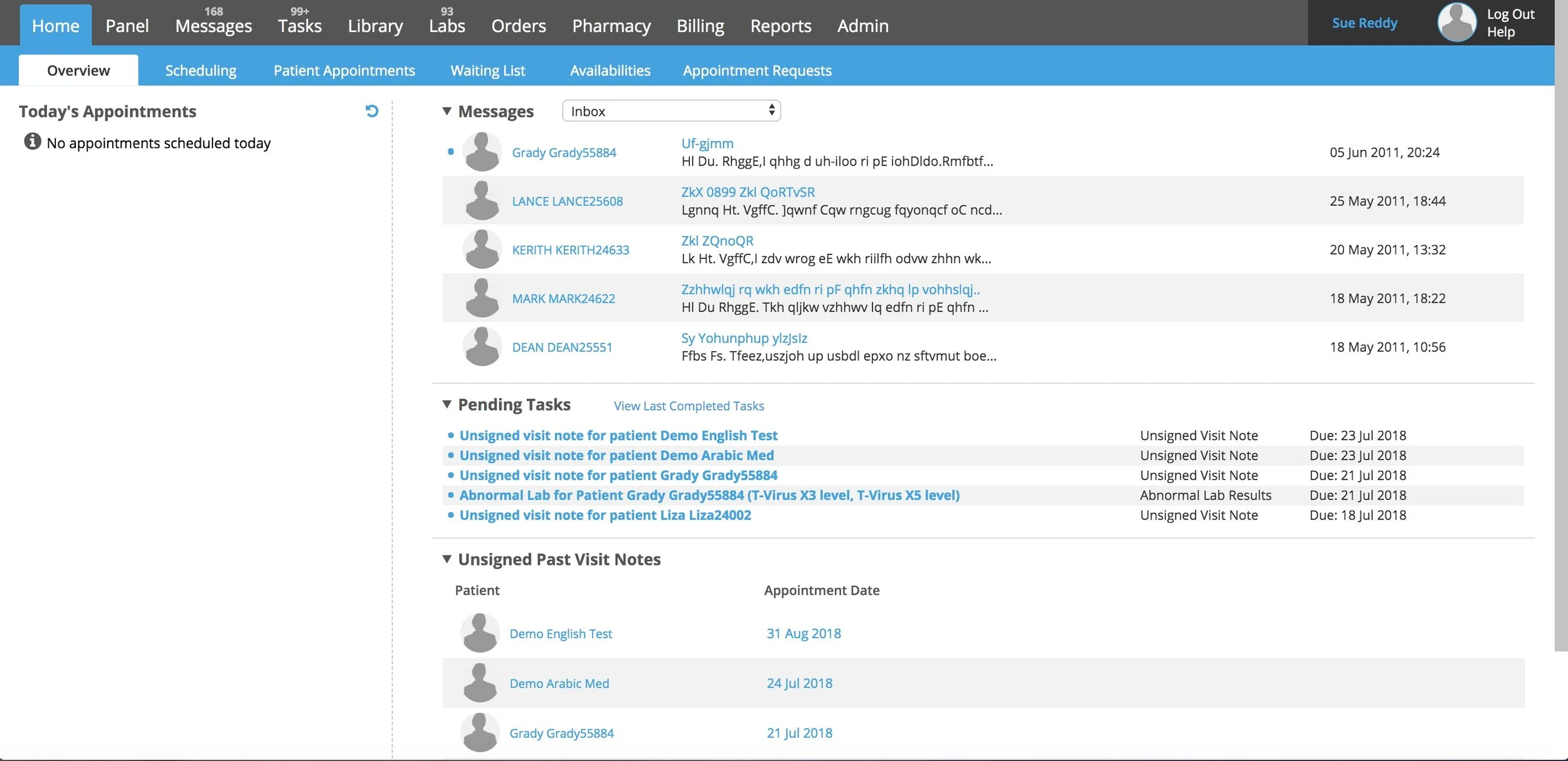The height and width of the screenshot is (761, 1568).
Task: Go to the Waiting List tab
Action: pyautogui.click(x=487, y=70)
